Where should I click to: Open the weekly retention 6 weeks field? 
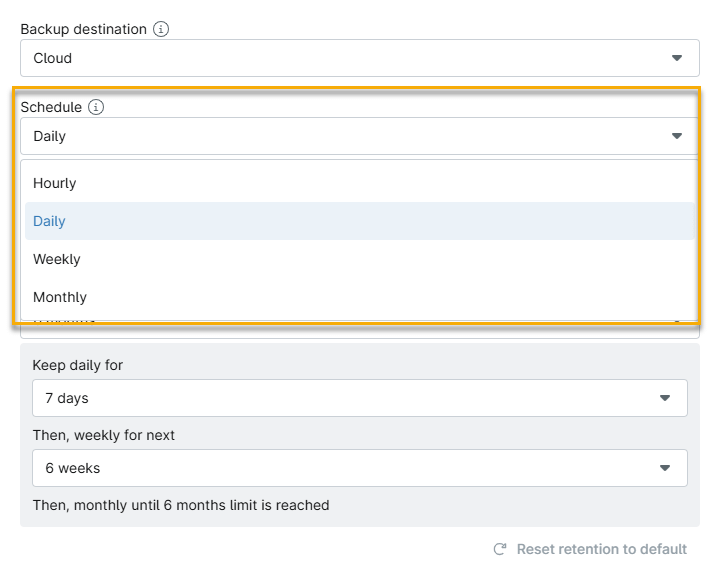[x=340, y=468]
